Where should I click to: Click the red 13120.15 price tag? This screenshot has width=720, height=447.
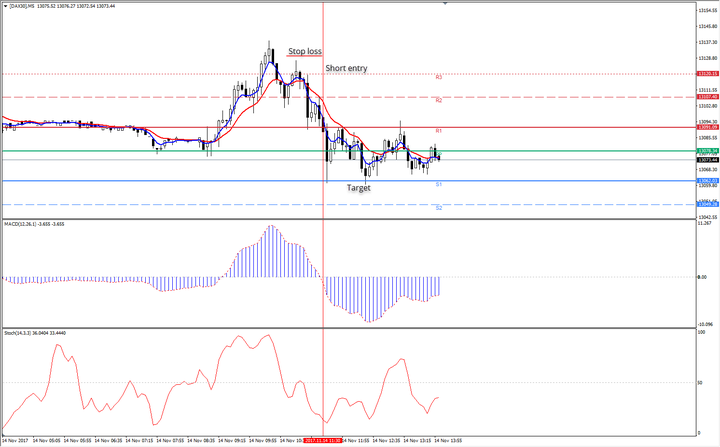point(707,74)
